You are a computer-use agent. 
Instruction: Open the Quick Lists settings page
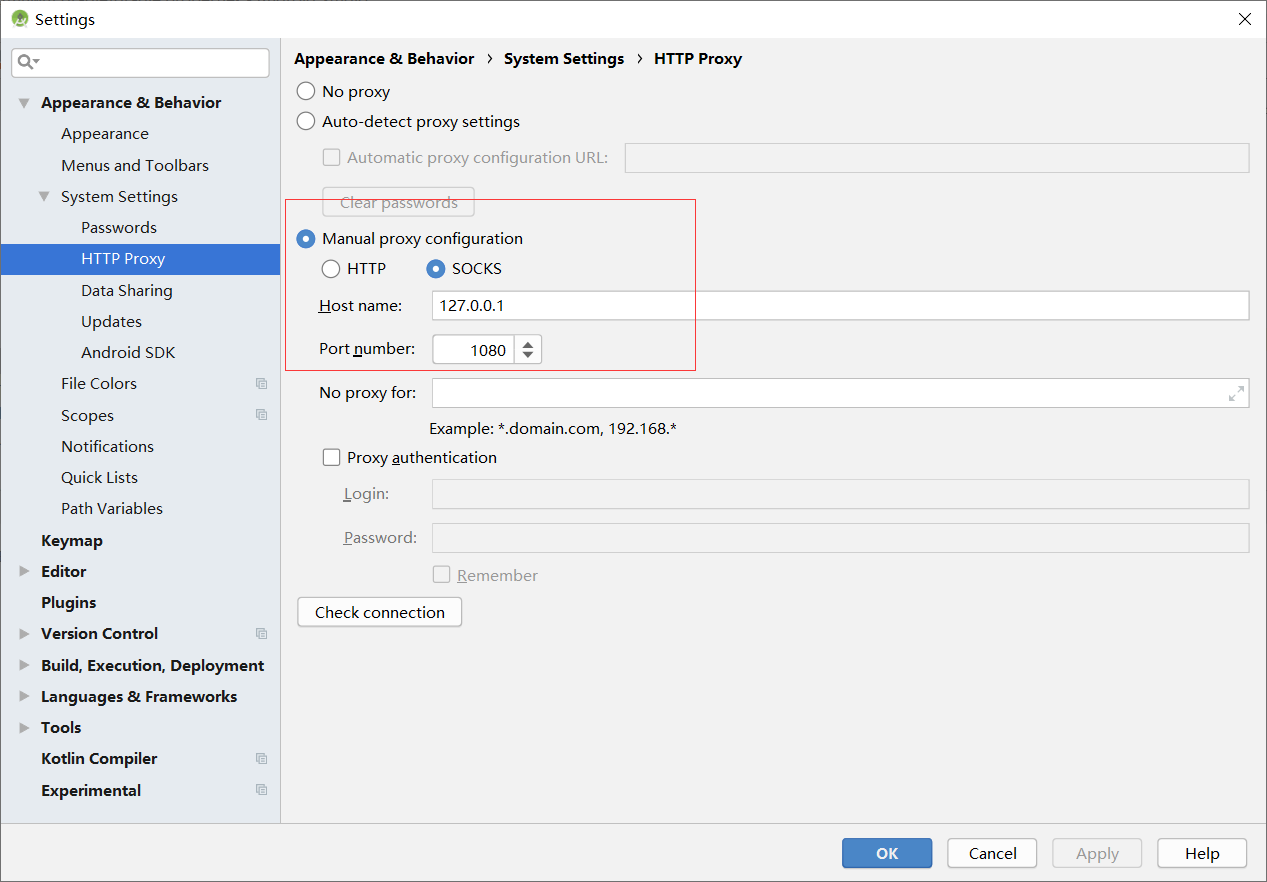point(99,477)
